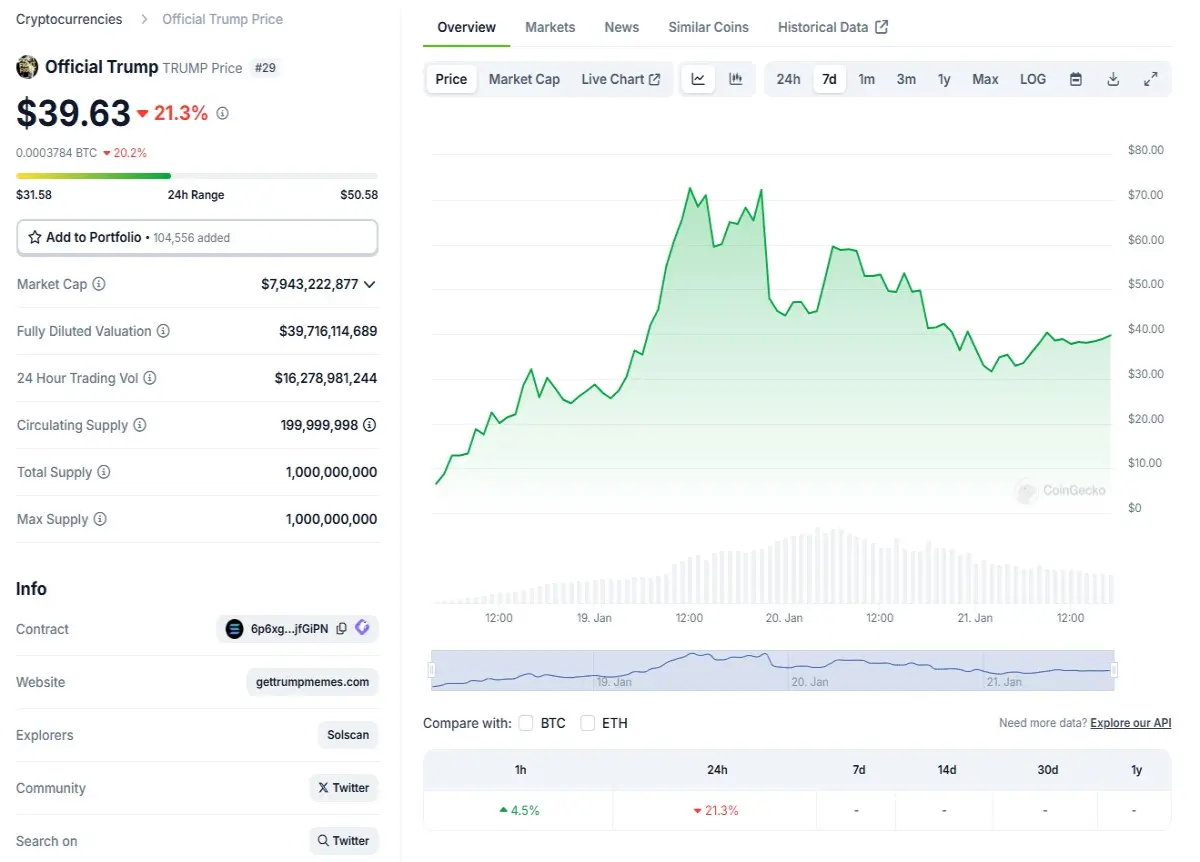The height and width of the screenshot is (862, 1200).
Task: Click the Search on Twitter button
Action: [x=344, y=841]
